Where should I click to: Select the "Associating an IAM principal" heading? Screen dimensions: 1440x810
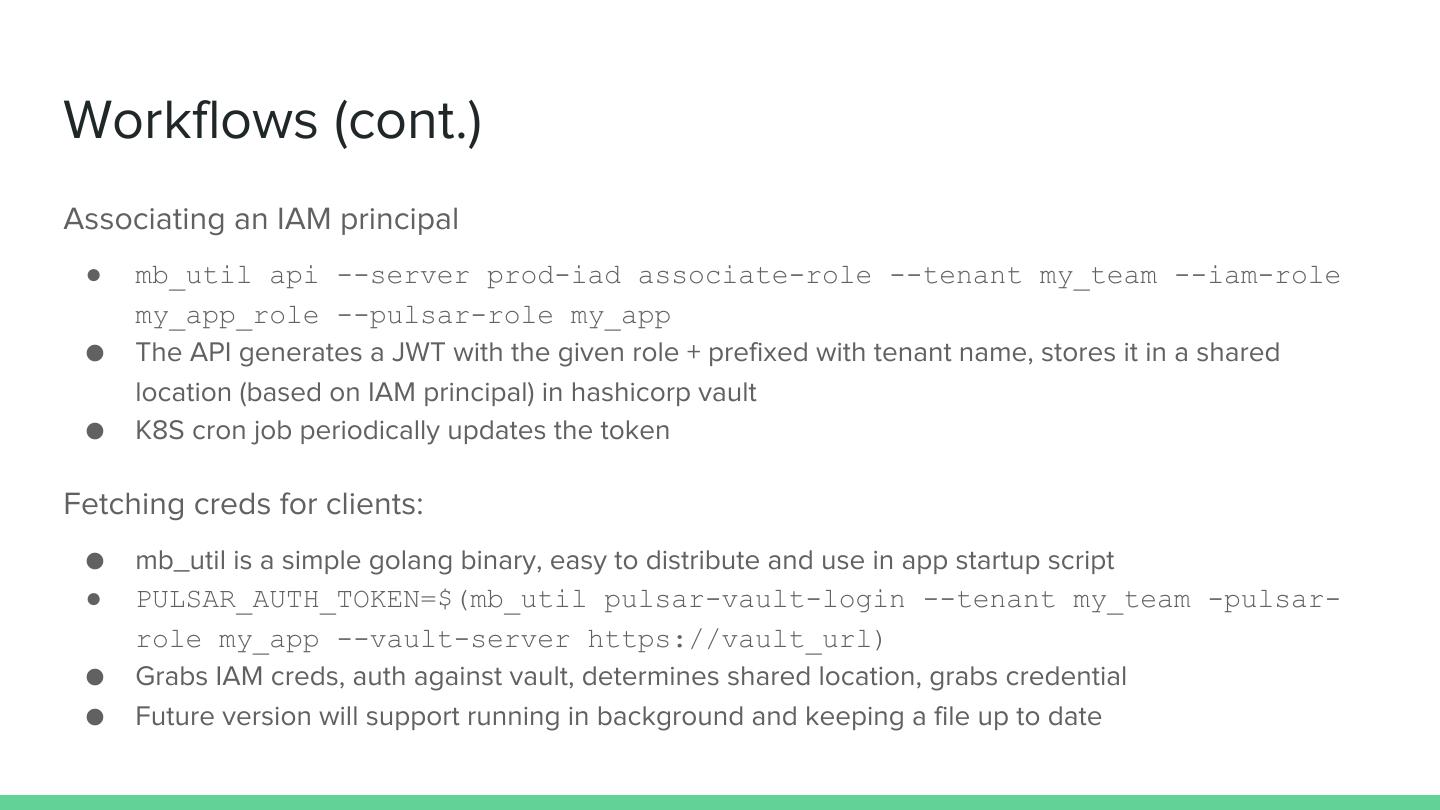tap(260, 219)
